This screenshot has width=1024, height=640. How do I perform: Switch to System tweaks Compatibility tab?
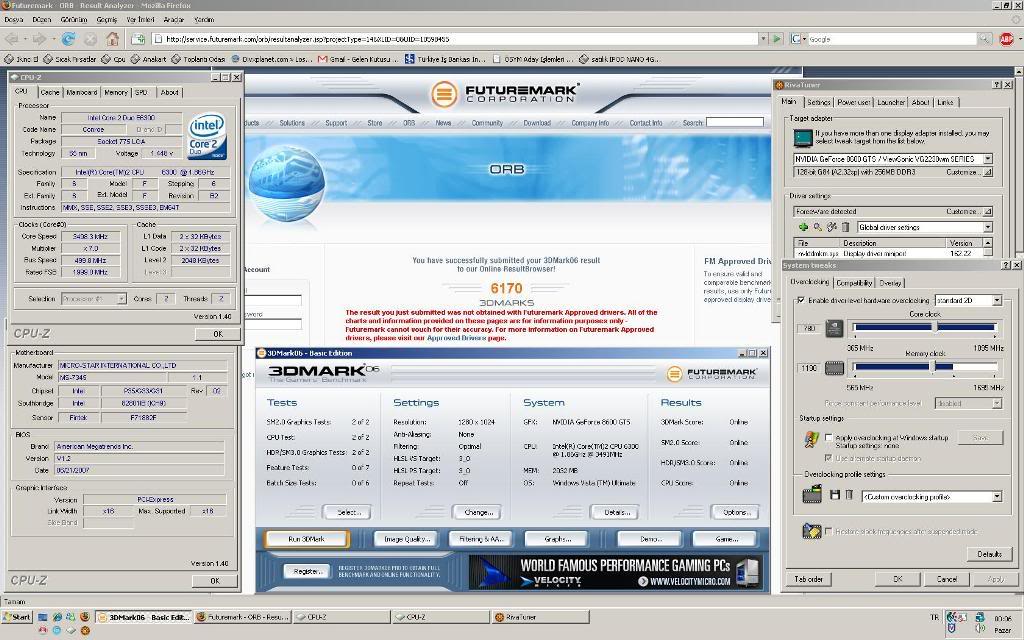(854, 283)
